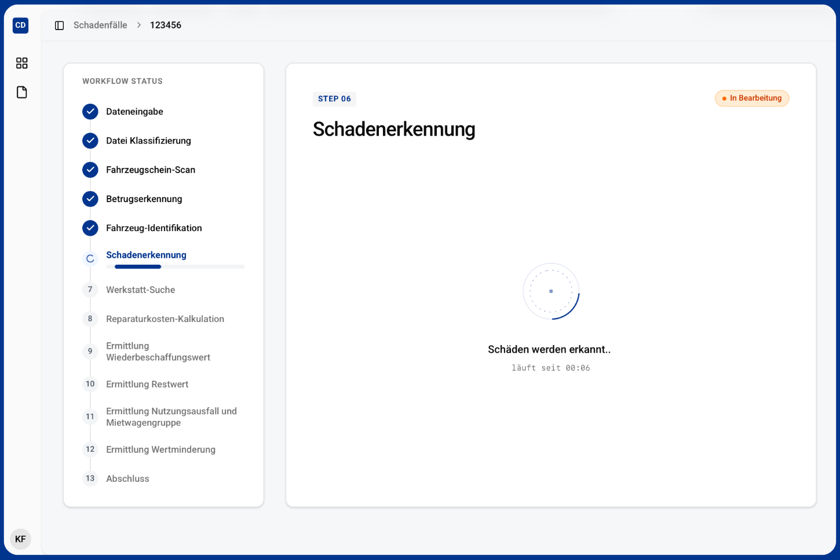Click step number 13 circle
The width and height of the screenshot is (840, 560).
[x=90, y=478]
